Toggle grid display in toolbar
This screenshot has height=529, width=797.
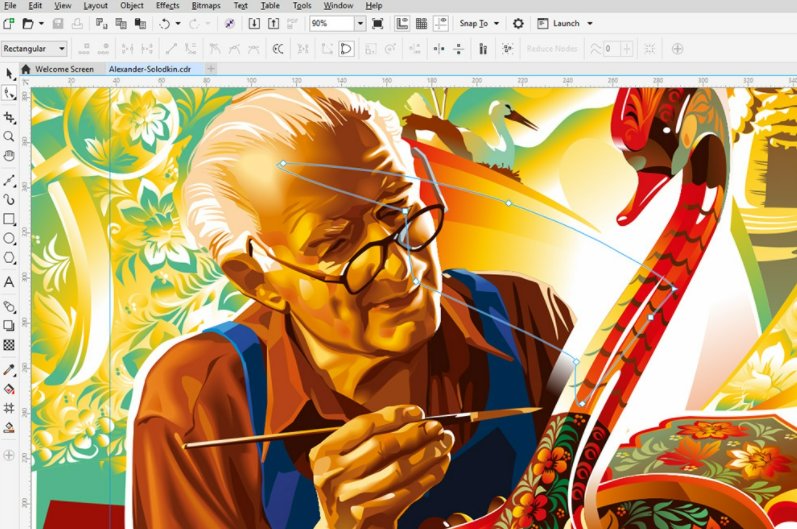(421, 23)
